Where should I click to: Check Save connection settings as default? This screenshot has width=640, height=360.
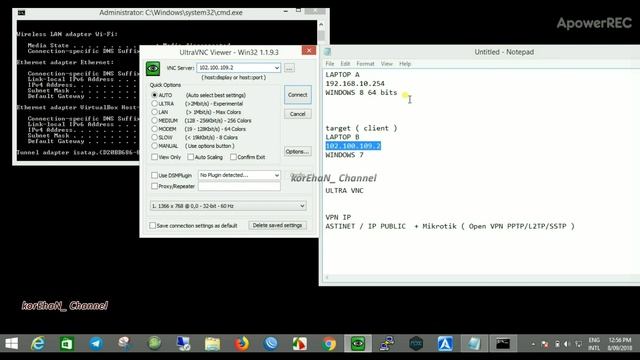[x=152, y=226]
